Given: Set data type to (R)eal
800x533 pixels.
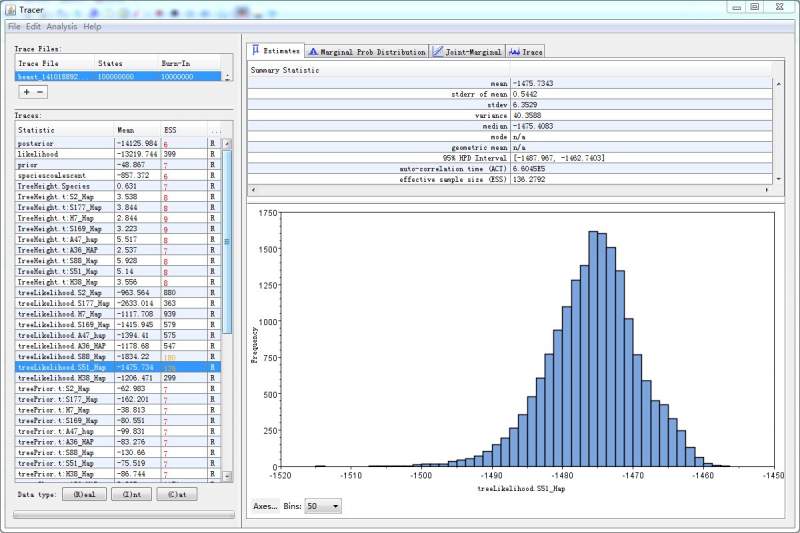Looking at the screenshot, I should pos(84,494).
